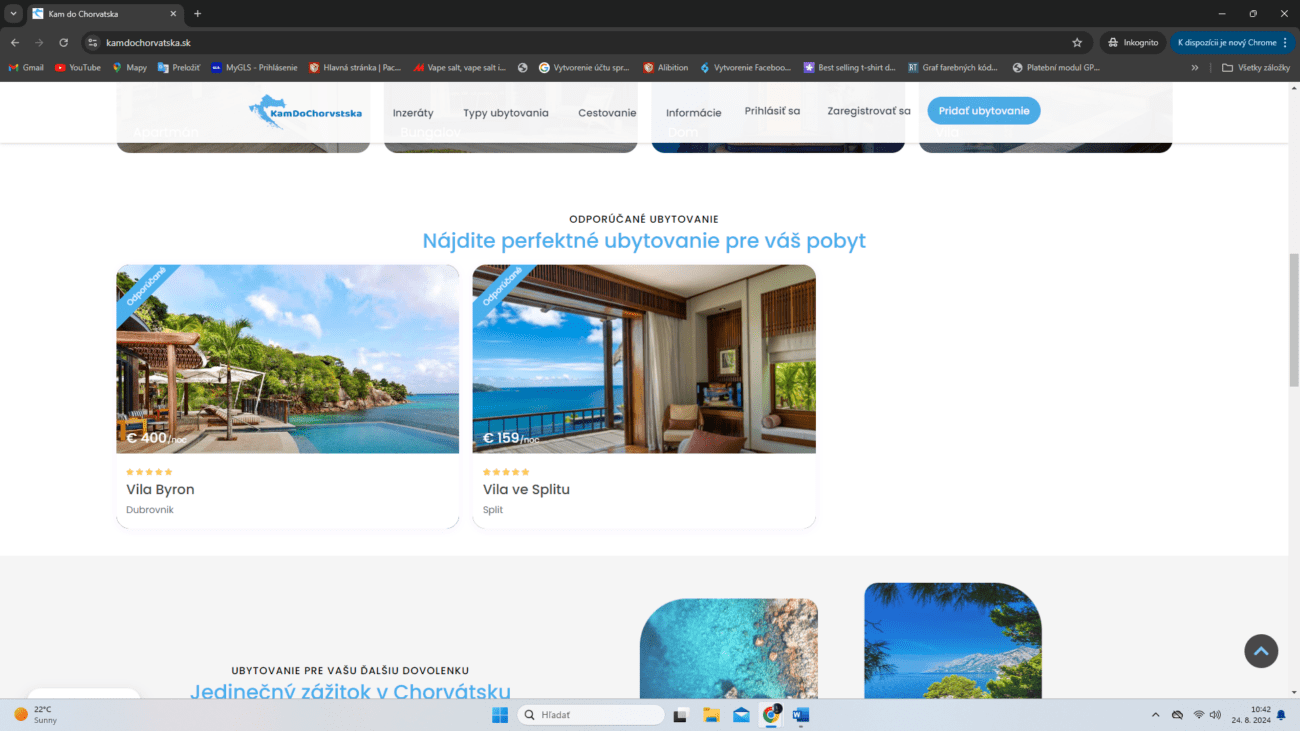The height and width of the screenshot is (731, 1300).
Task: Open File Explorer from the taskbar
Action: pyautogui.click(x=711, y=715)
